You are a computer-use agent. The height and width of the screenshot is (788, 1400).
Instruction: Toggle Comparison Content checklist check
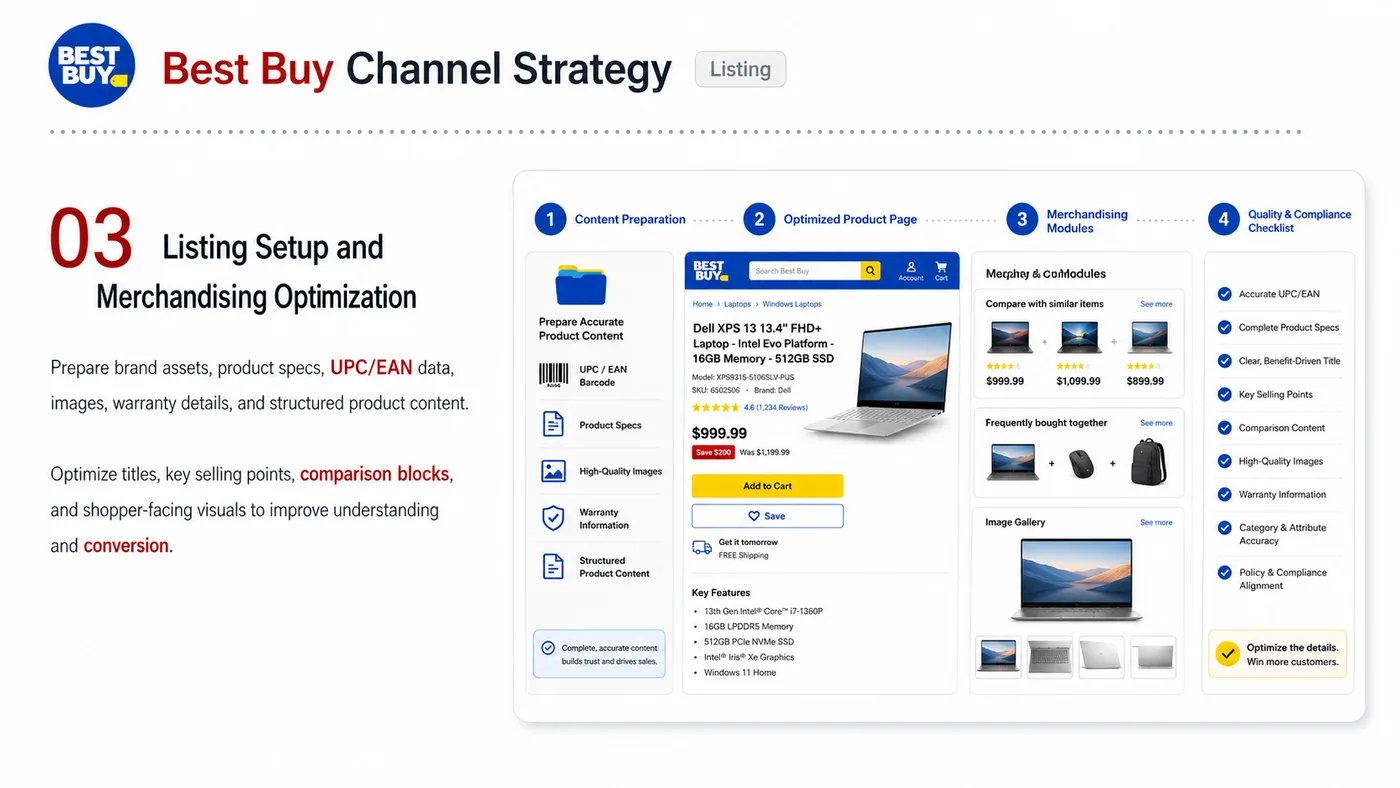coord(1224,428)
